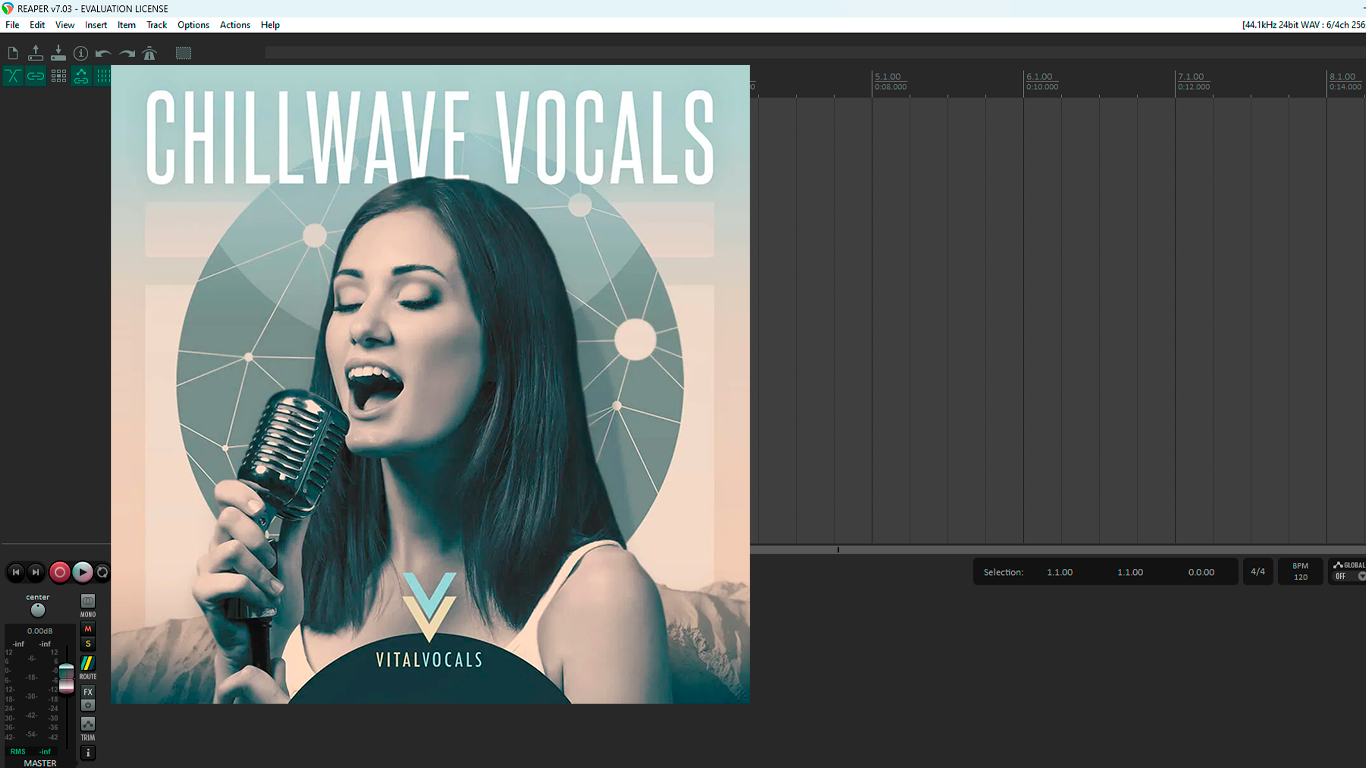The image size is (1366, 768).
Task: Open the Options menu
Action: pyautogui.click(x=193, y=25)
